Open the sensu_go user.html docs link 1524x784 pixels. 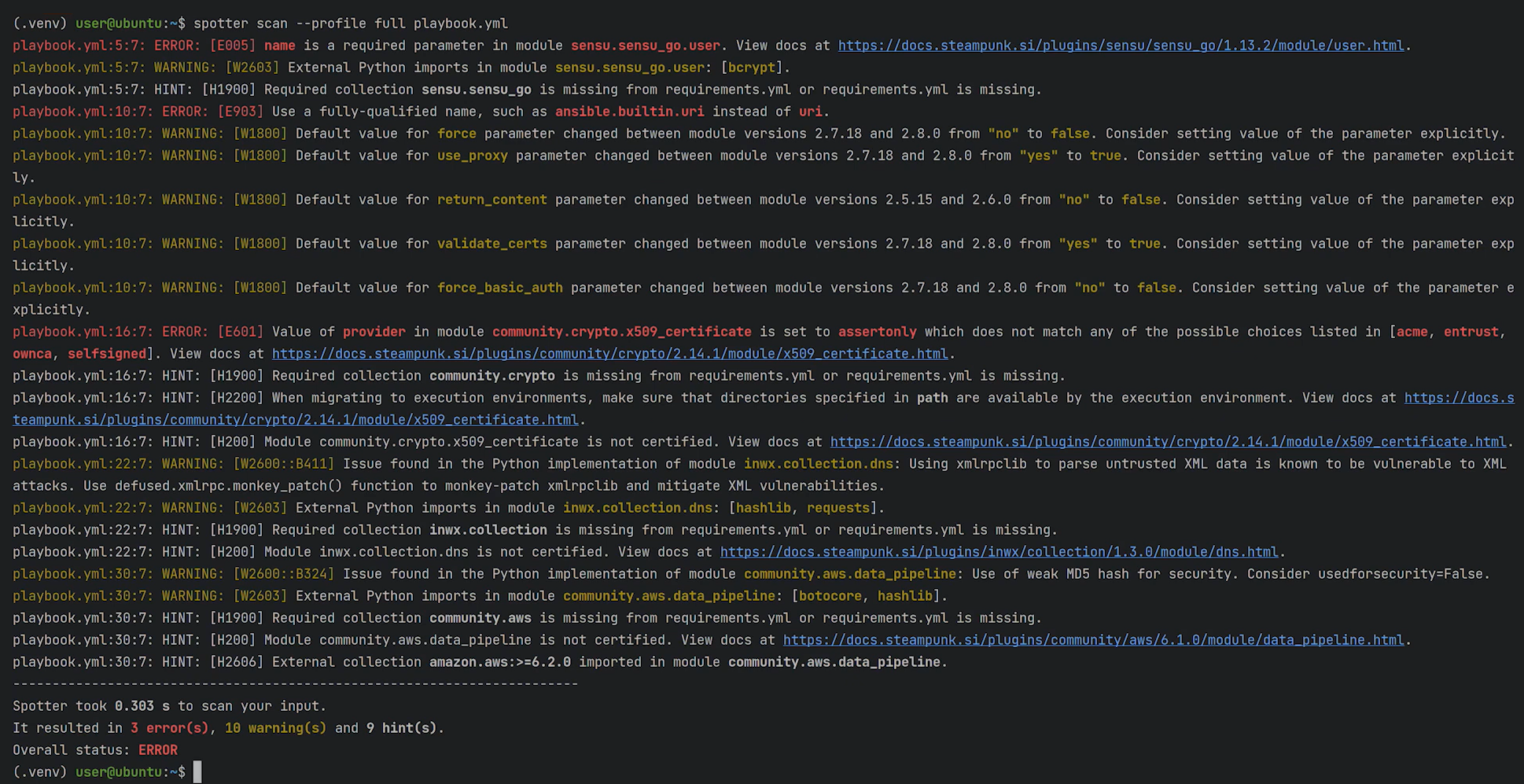(x=1121, y=46)
